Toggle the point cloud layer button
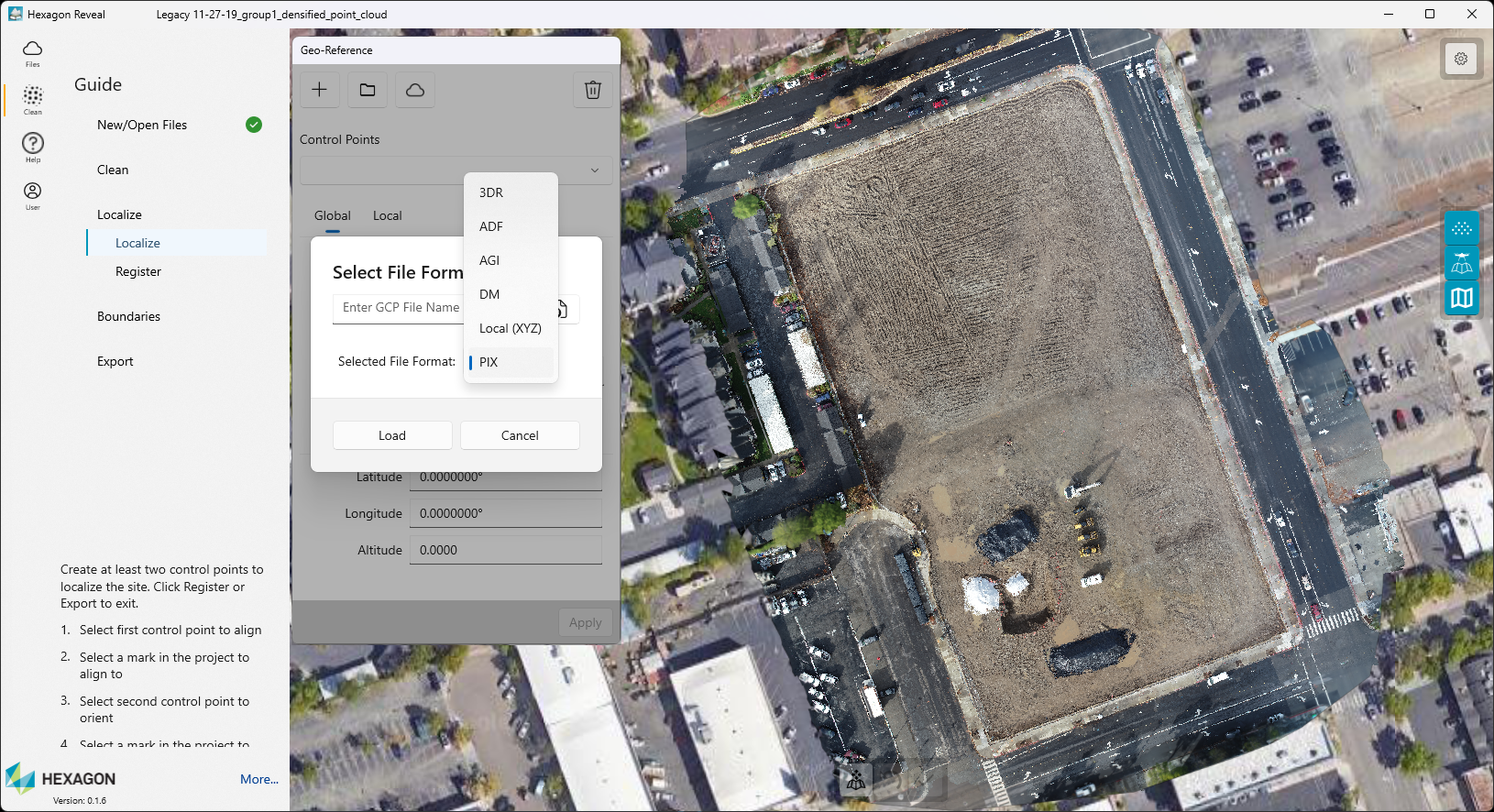 (x=1461, y=228)
